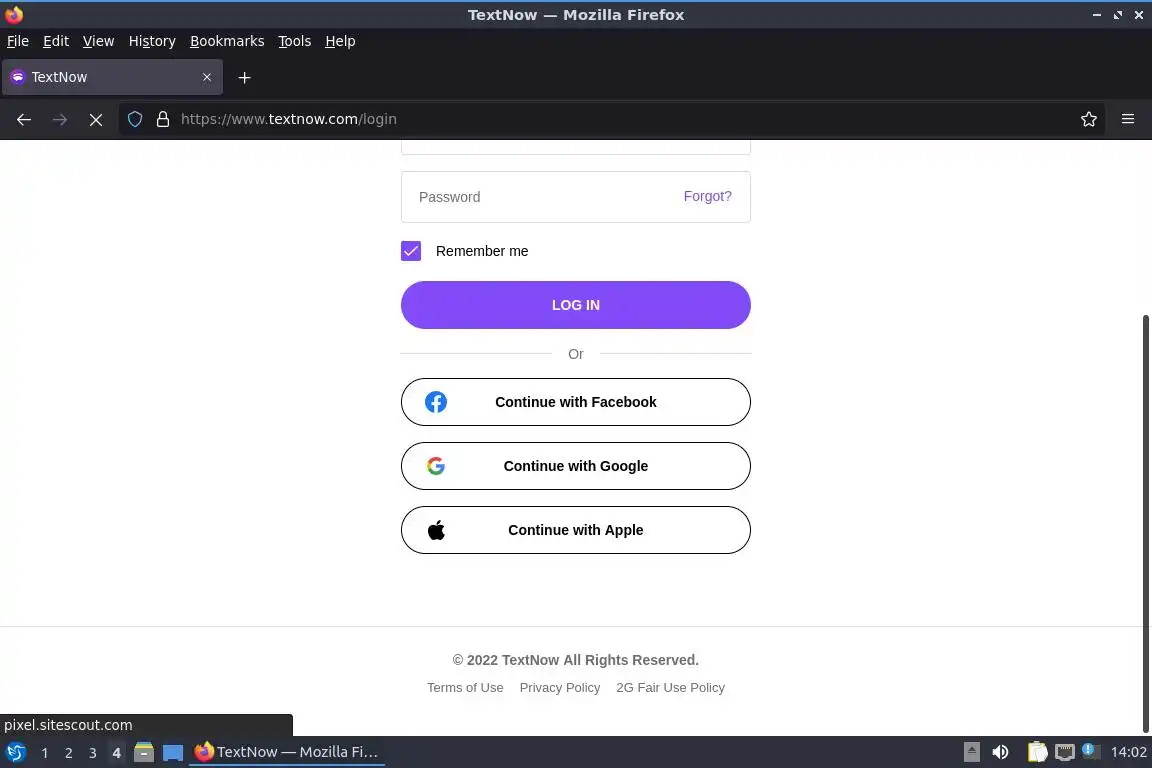Open the notification tray icon
Image resolution: width=1152 pixels, height=768 pixels.
tap(1091, 751)
